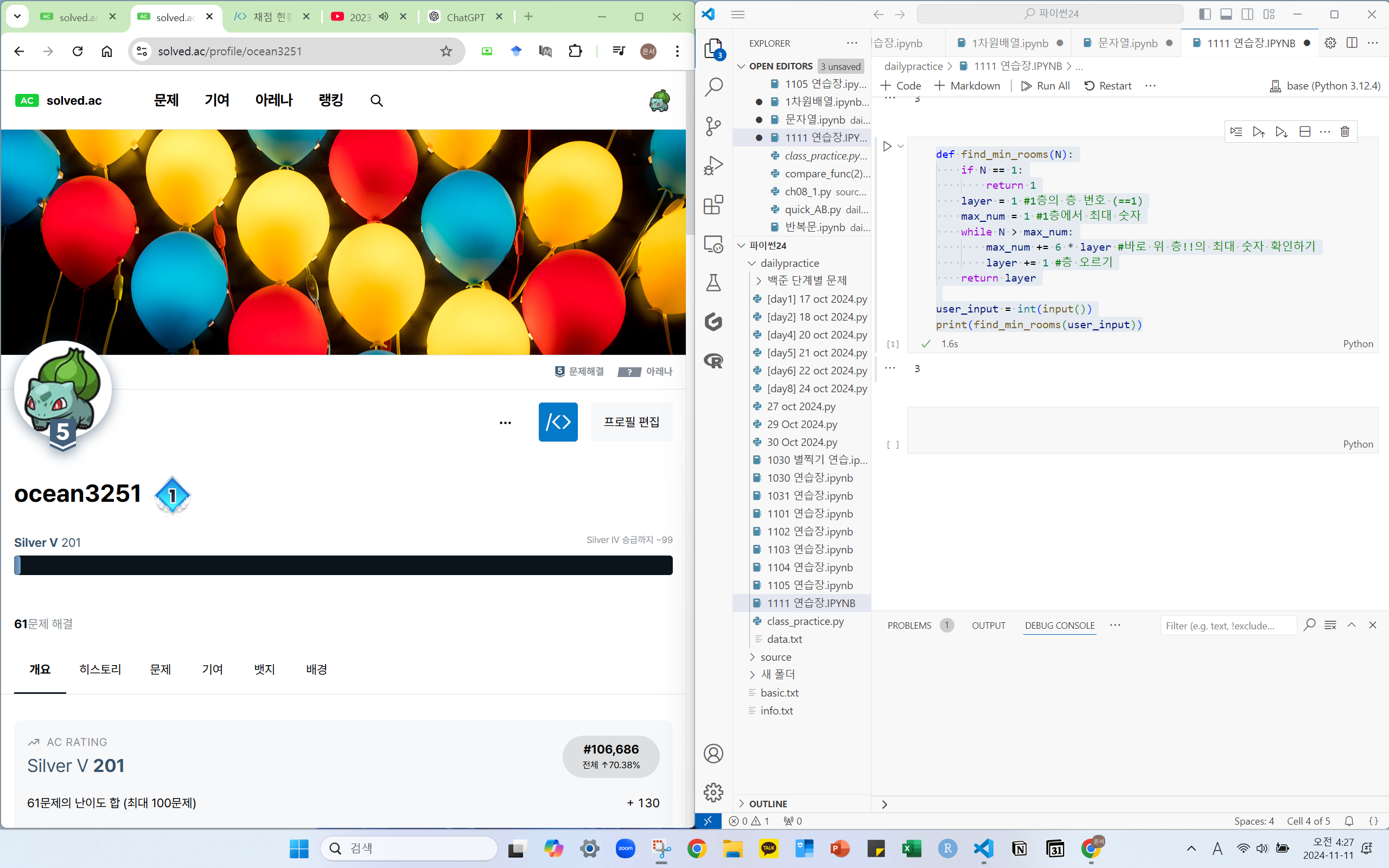Click the Run All notebook button
The image size is (1389, 868).
[x=1046, y=86]
